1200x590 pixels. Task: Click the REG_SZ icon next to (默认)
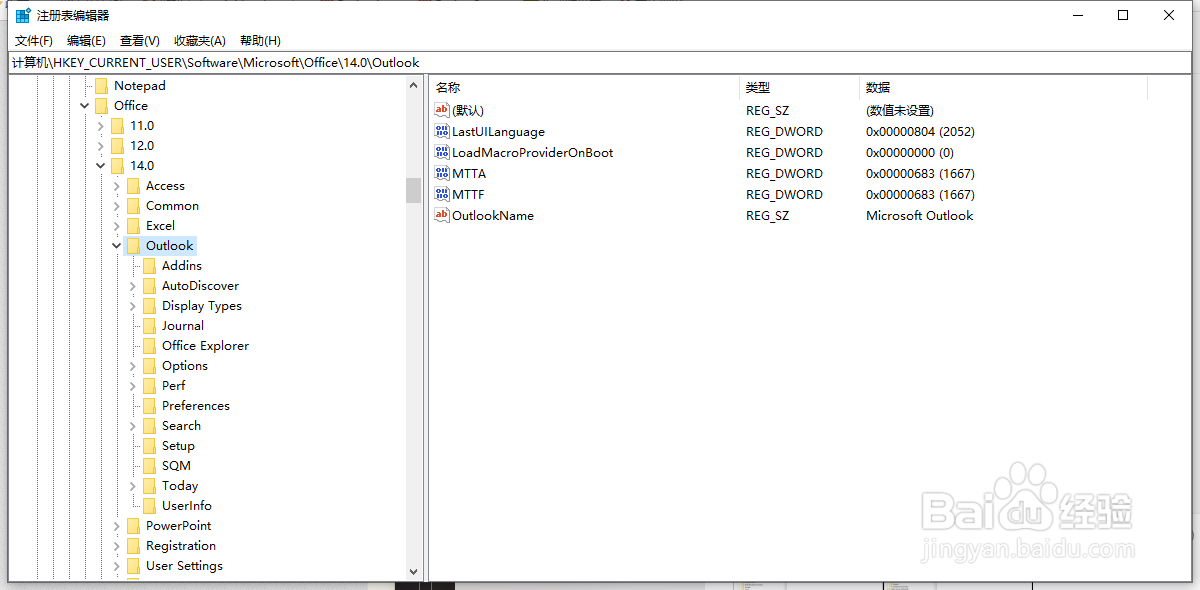[441, 110]
